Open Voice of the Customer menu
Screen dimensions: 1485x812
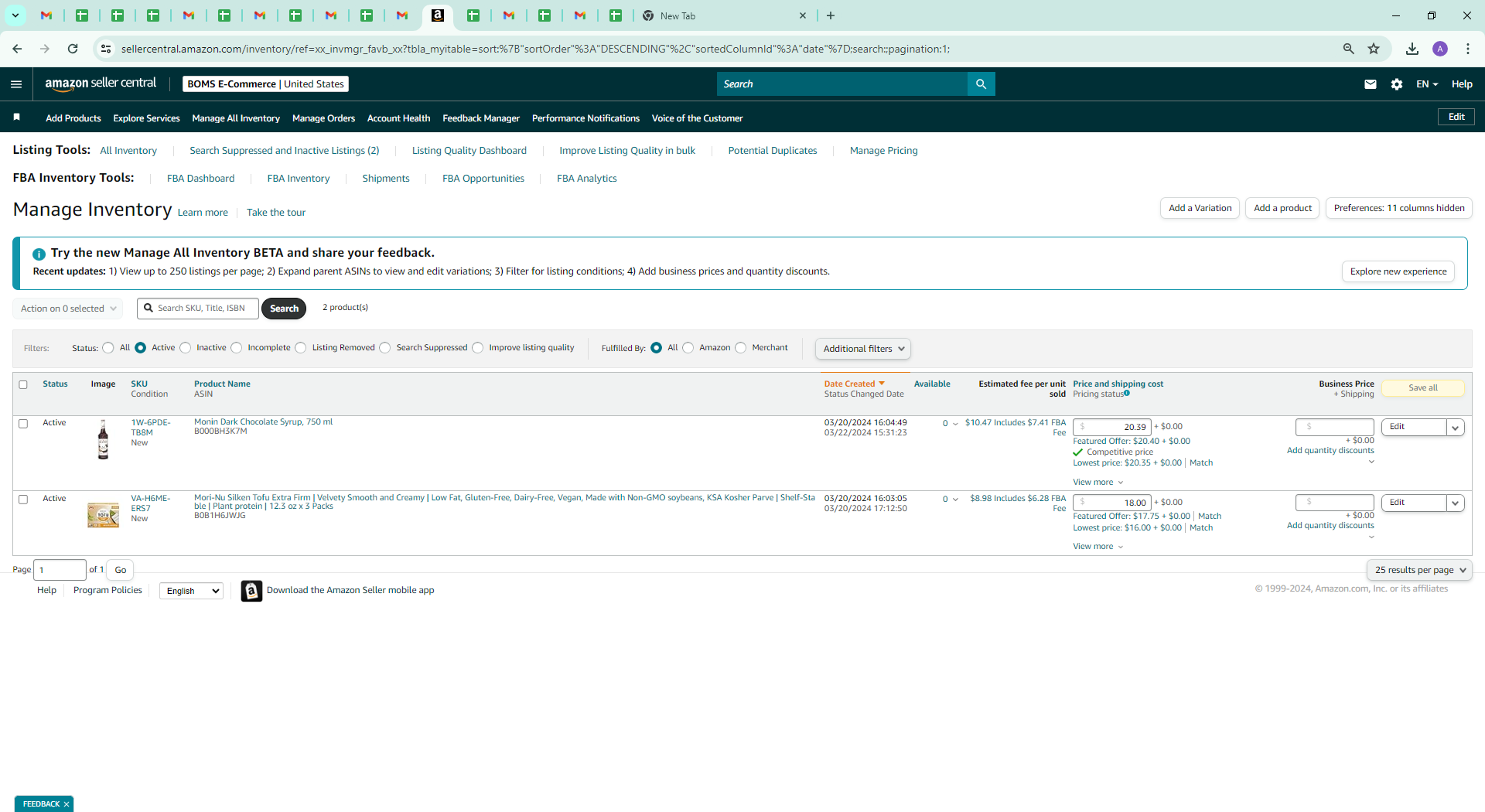[x=697, y=118]
